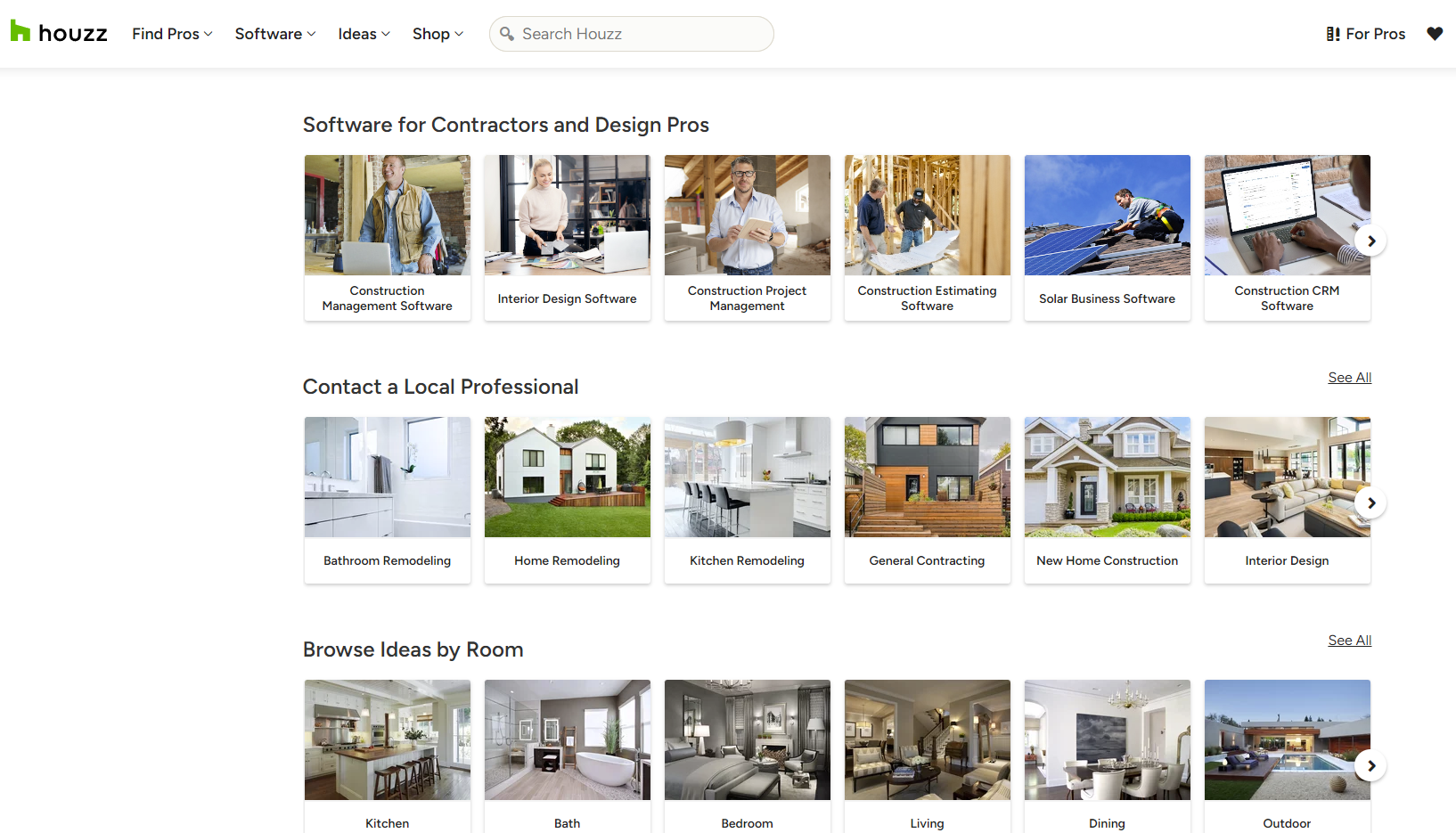Viewport: 1456px width, 833px height.
Task: Click the For Pros link
Action: [x=1365, y=34]
